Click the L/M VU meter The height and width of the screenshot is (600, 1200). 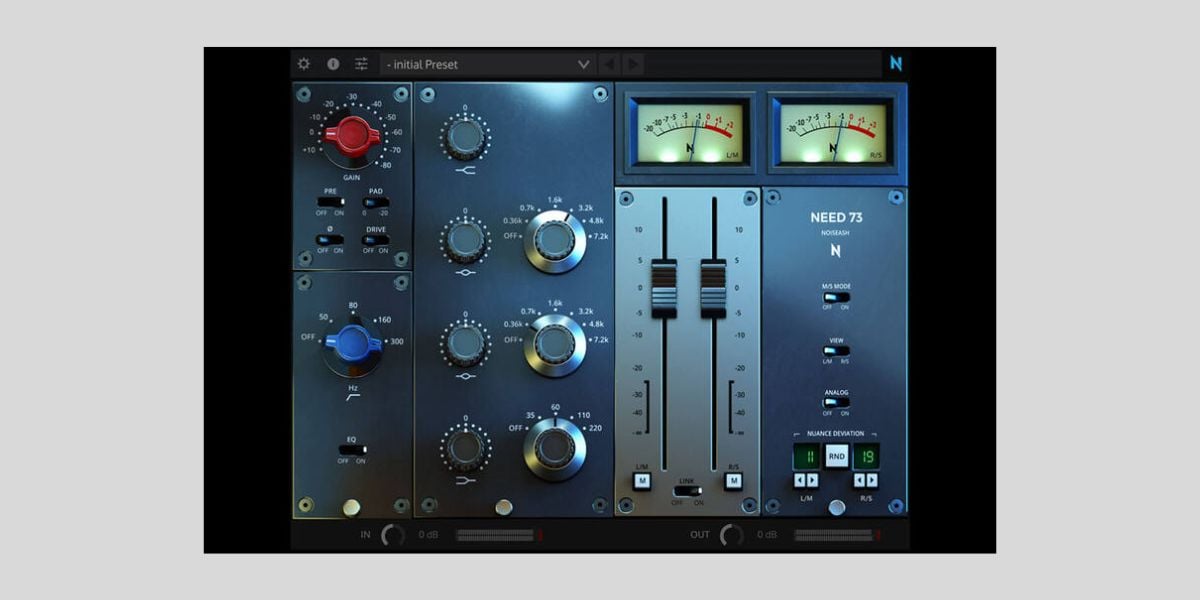pos(690,132)
